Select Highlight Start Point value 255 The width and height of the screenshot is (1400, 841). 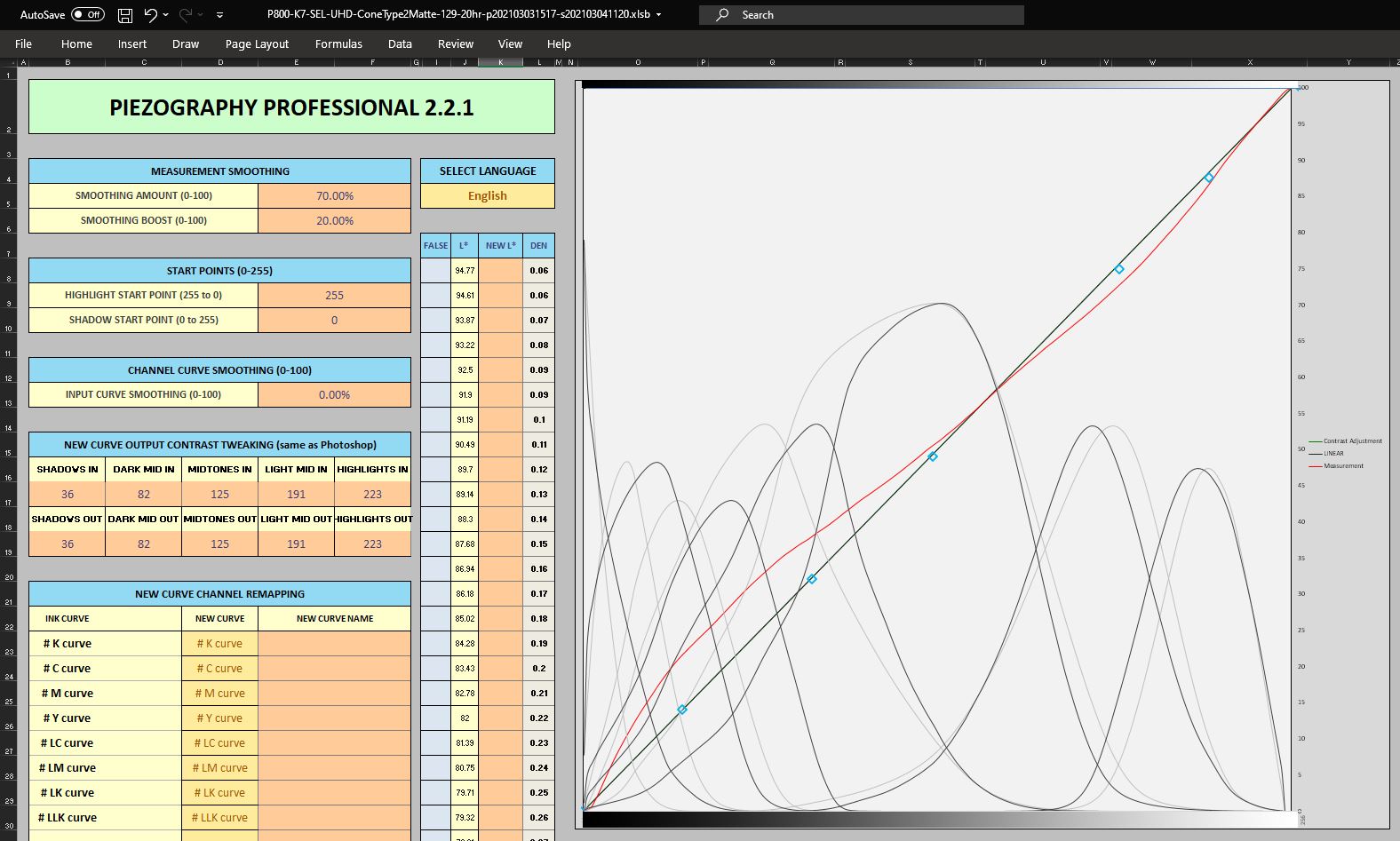point(335,296)
